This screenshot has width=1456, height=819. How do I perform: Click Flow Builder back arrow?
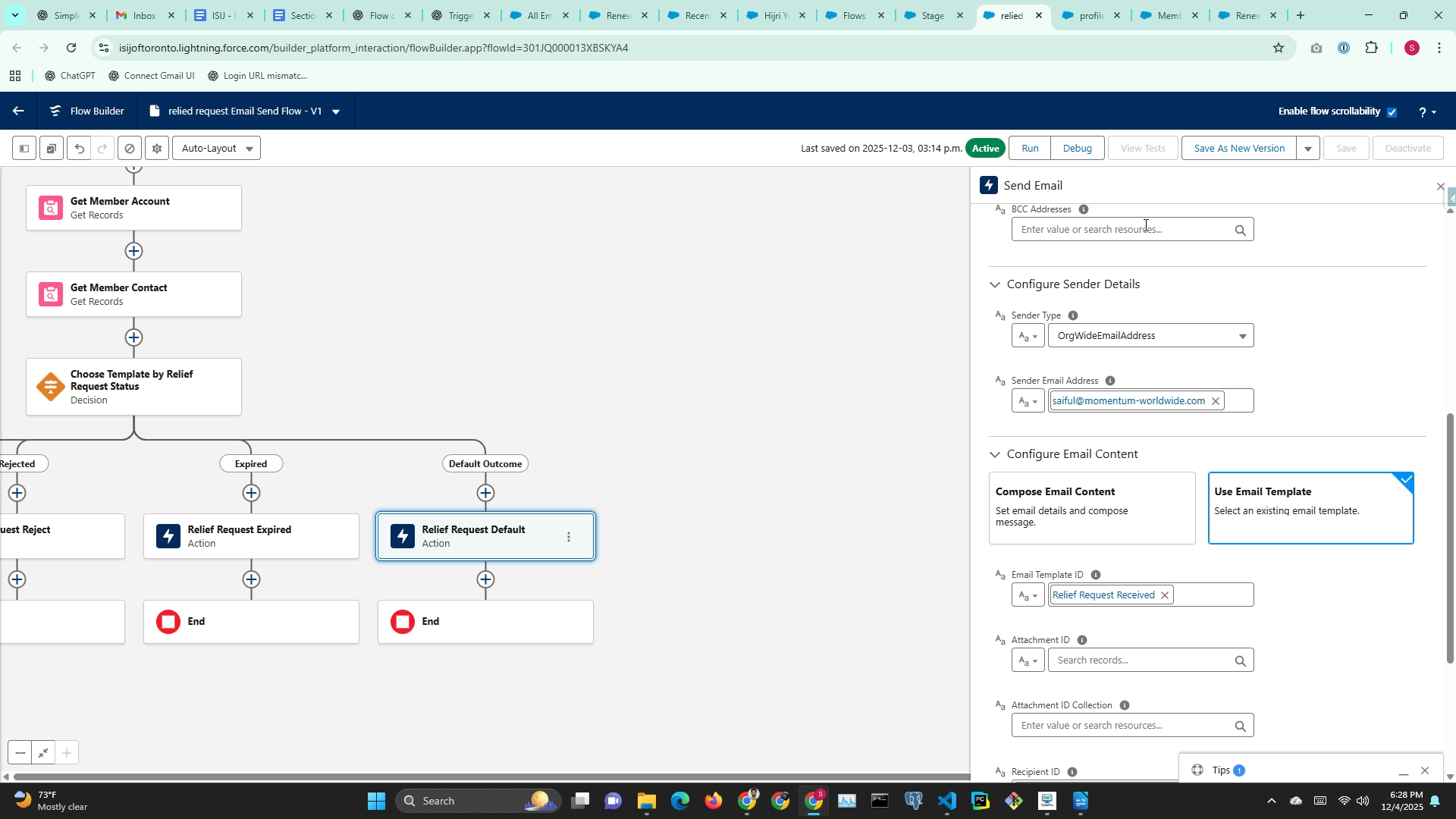tap(18, 111)
